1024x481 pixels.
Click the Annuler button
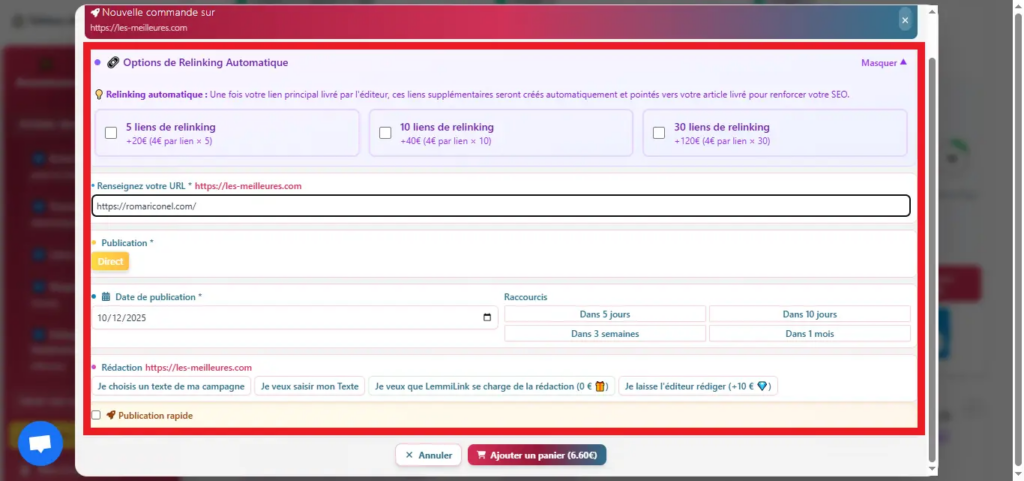point(428,455)
